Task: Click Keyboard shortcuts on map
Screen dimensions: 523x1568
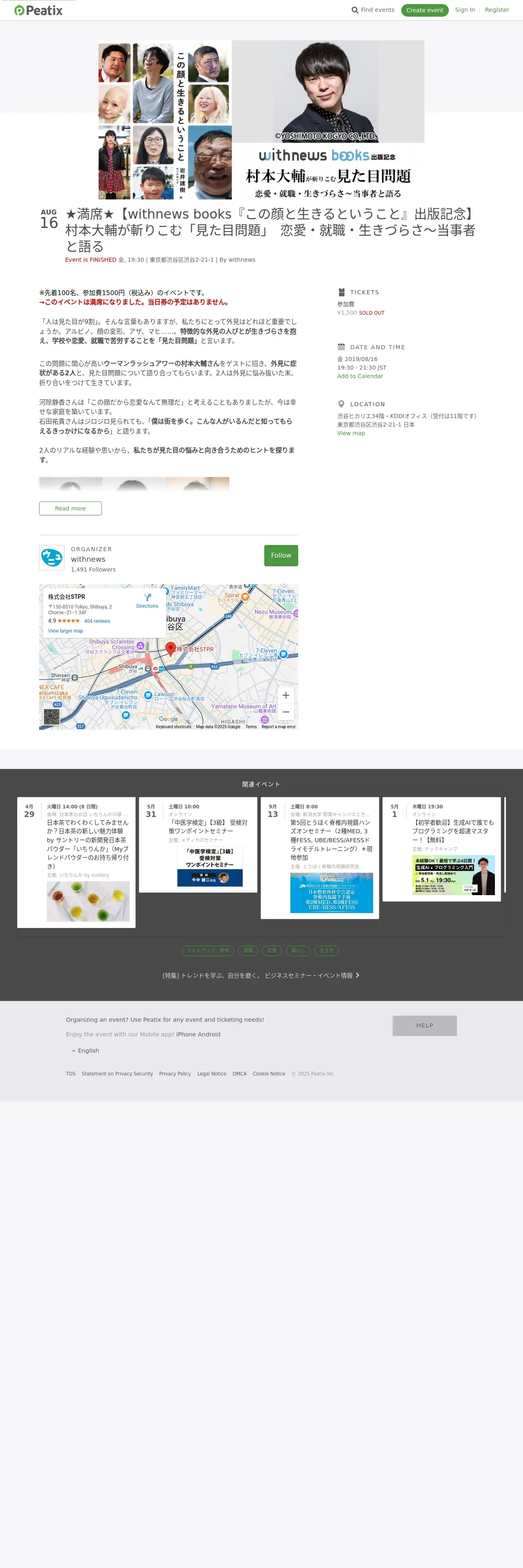Action: [x=174, y=727]
